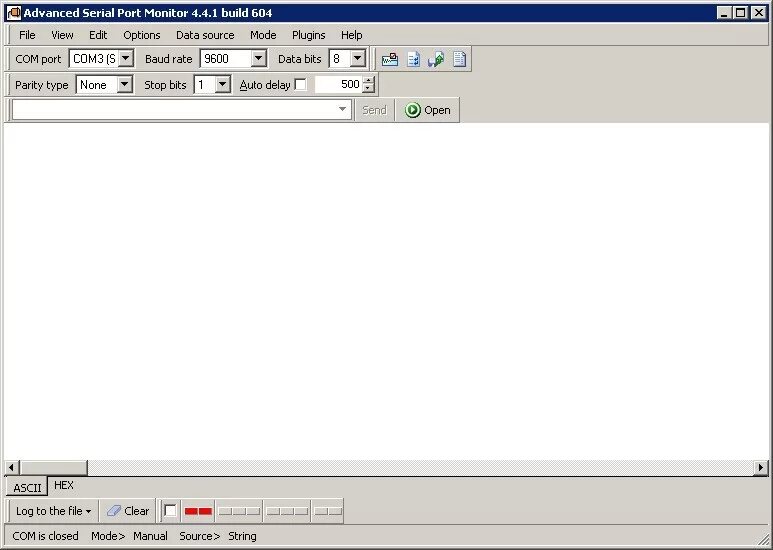Expand the send string history dropdown arrow

pyautogui.click(x=342, y=109)
